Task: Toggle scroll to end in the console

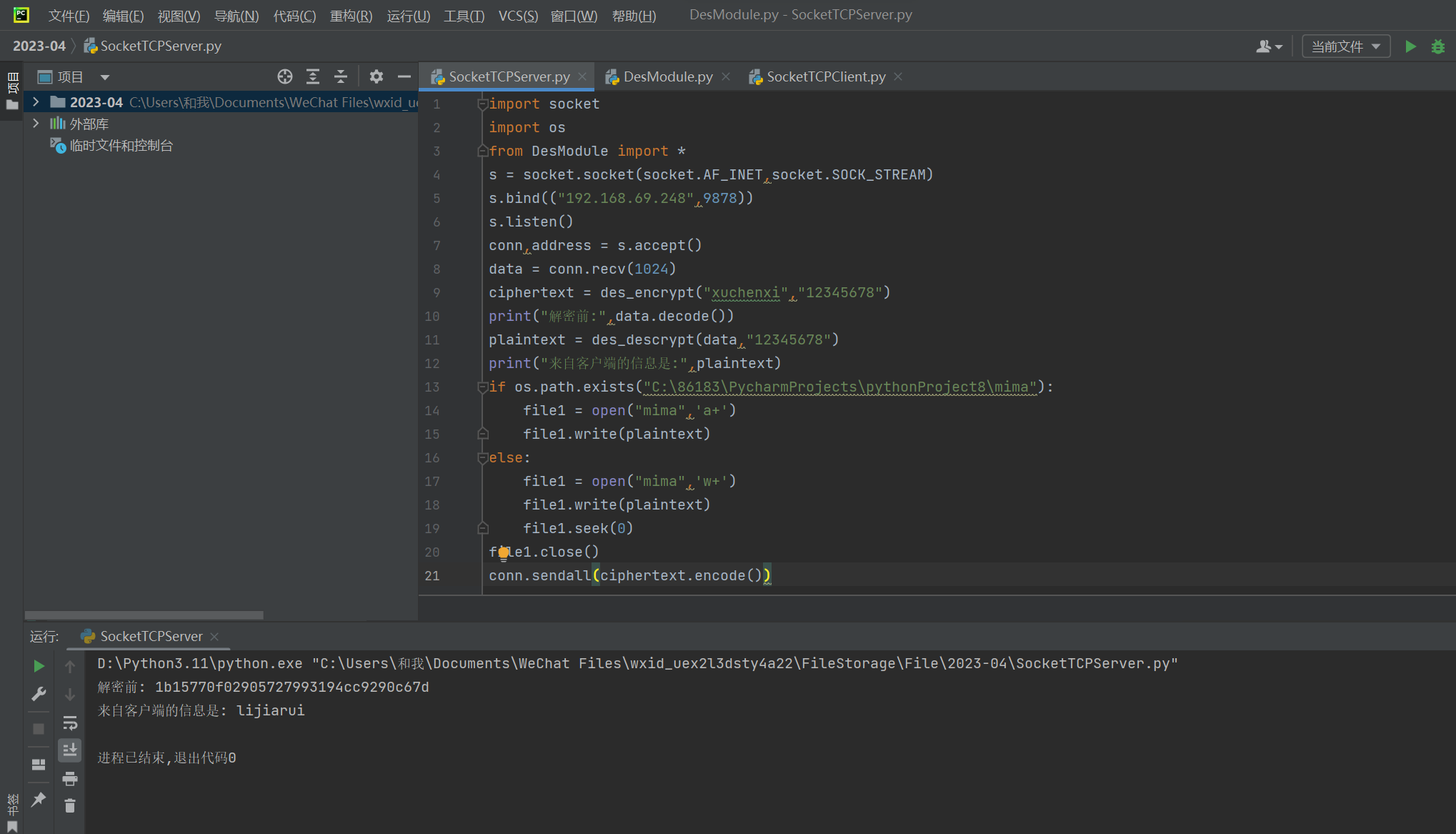Action: pyautogui.click(x=70, y=750)
